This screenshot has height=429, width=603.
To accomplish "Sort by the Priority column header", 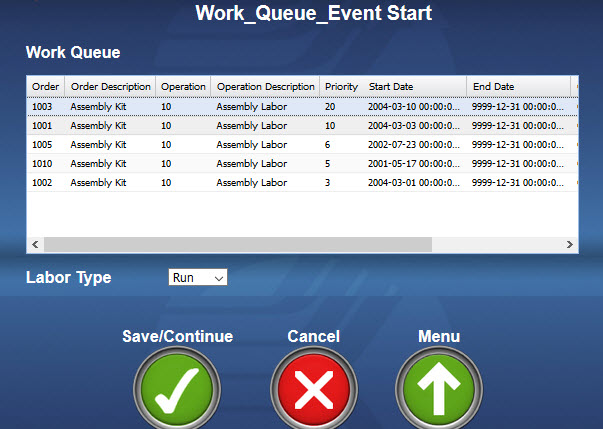I will click(x=341, y=87).
